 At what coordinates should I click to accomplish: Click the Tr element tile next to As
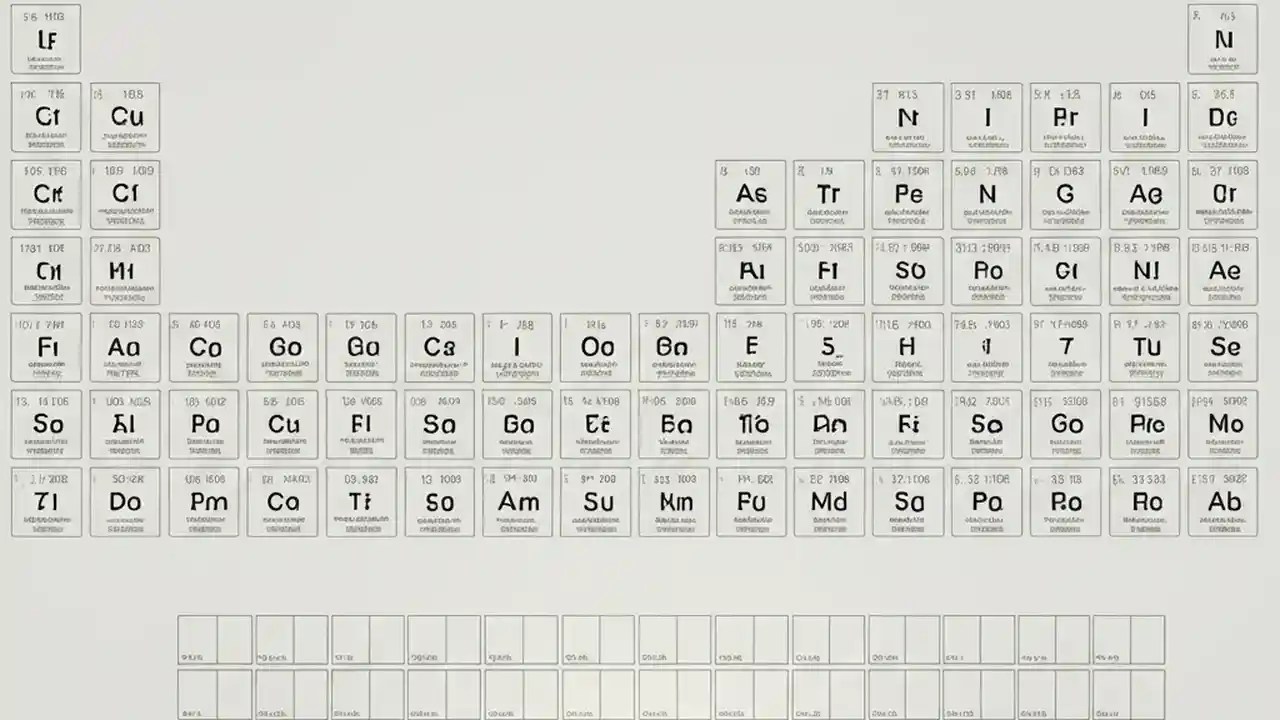(829, 194)
